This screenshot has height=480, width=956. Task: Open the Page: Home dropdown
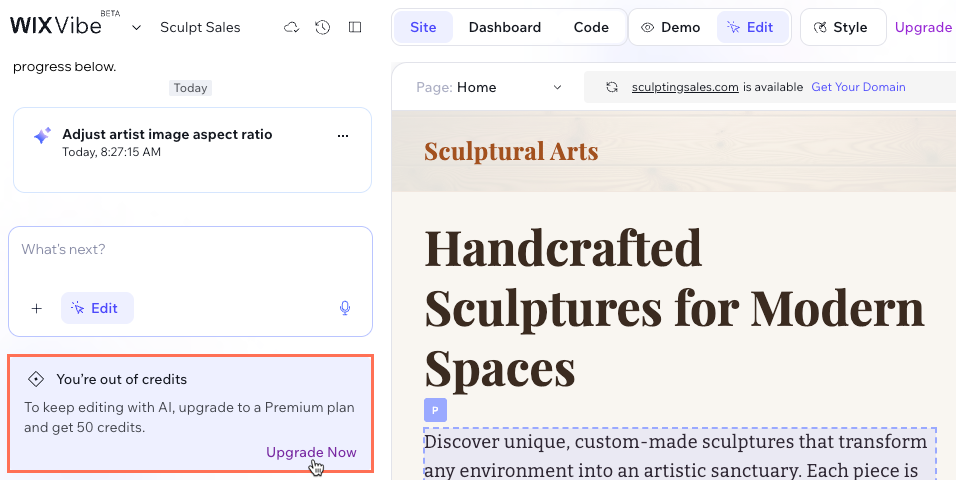(490, 87)
